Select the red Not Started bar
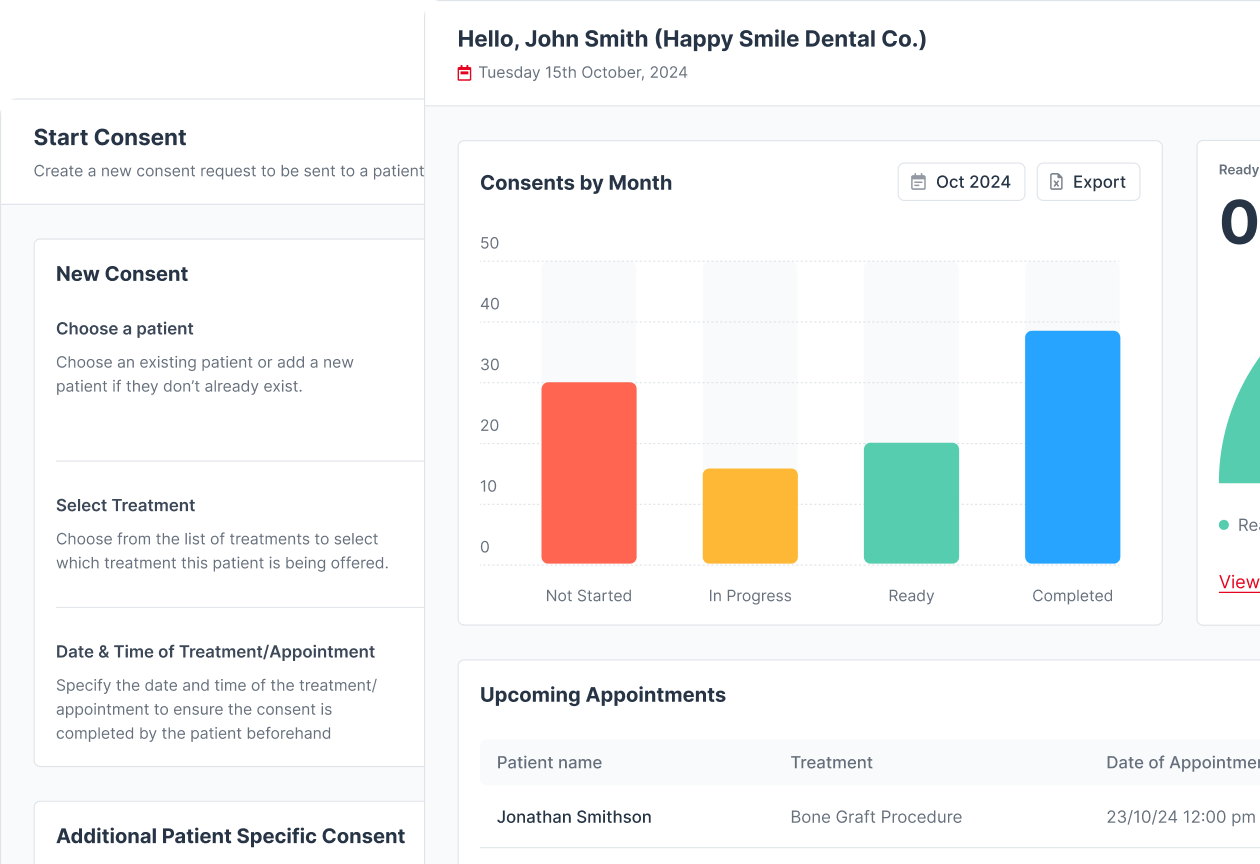The width and height of the screenshot is (1260, 864). click(x=589, y=473)
